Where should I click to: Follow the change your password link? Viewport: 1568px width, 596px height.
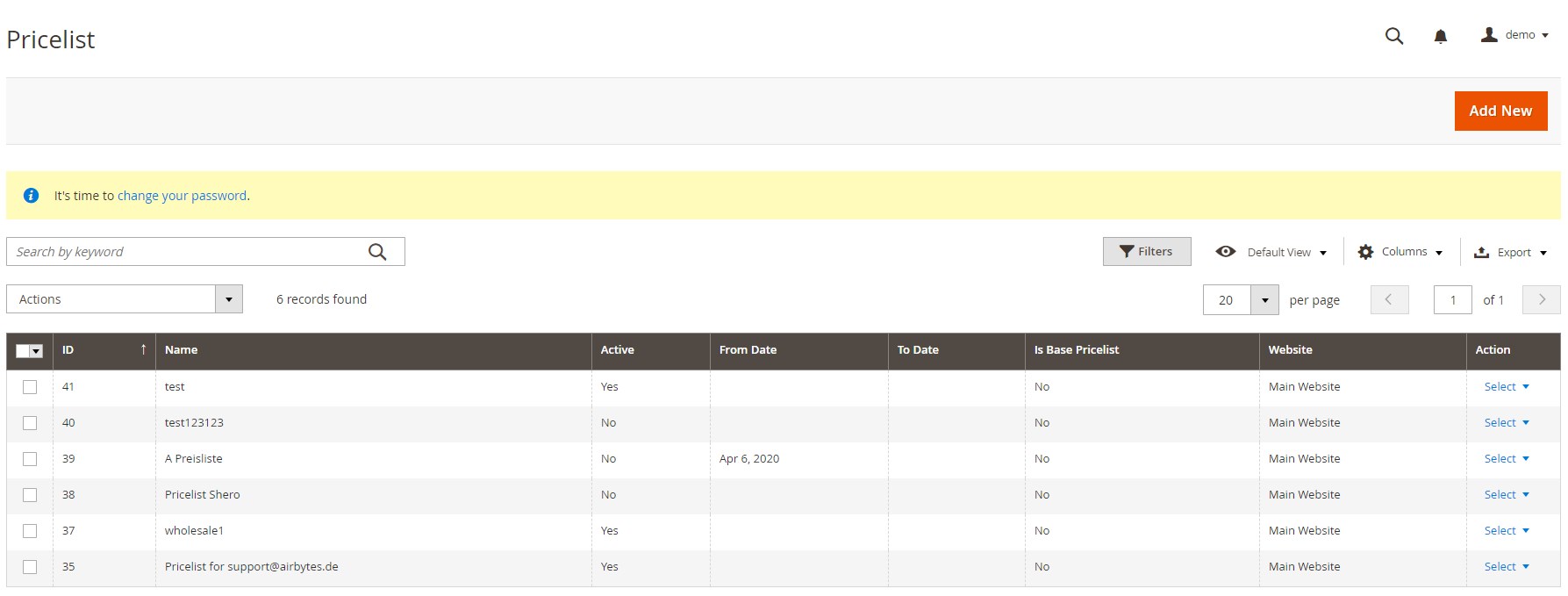tap(182, 196)
